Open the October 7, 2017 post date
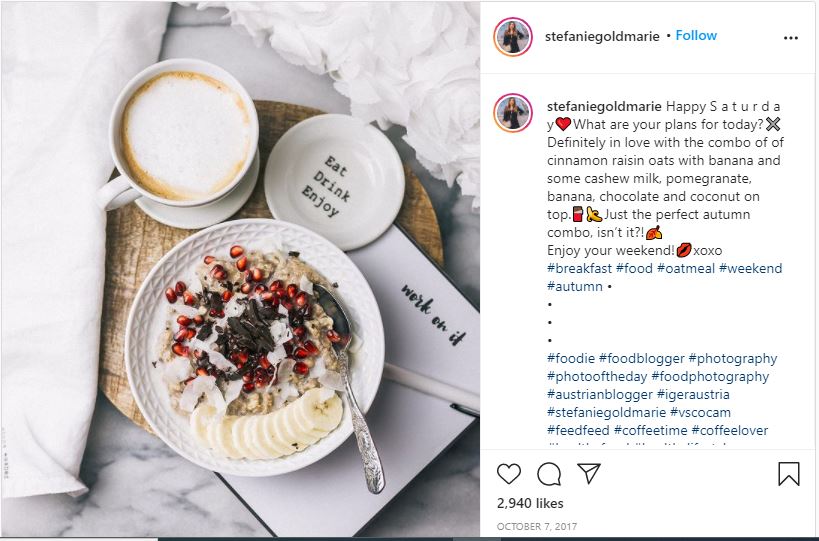 537,526
